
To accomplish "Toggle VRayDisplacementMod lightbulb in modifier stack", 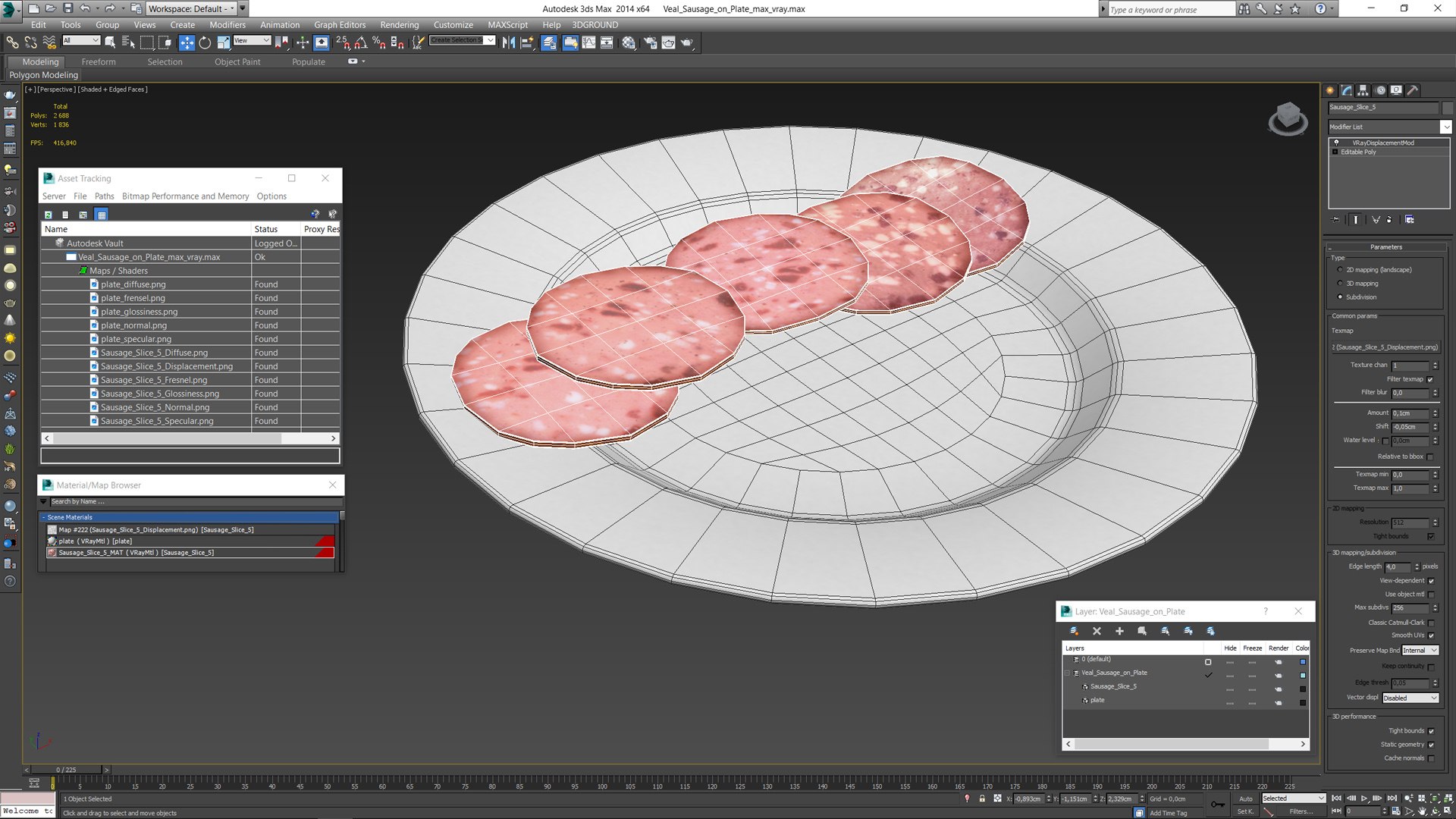I will point(1336,143).
